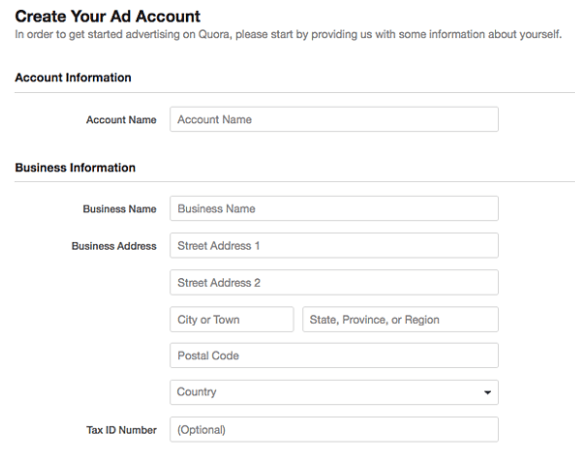Screen dimensions: 575x457
Task: Click the Create Your Ad Account title
Action: click(x=107, y=17)
